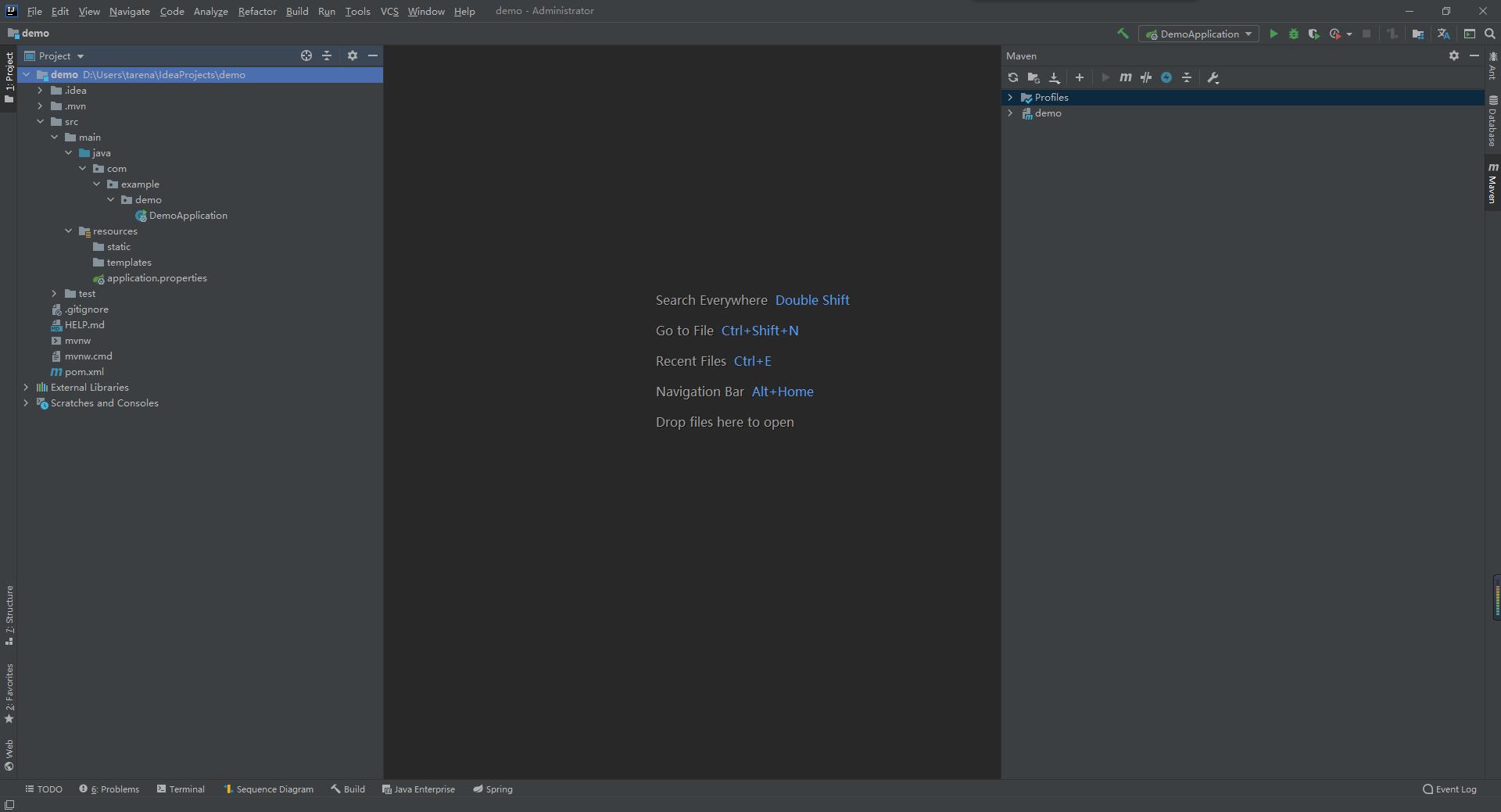This screenshot has height=812, width=1501.
Task: Collapse all nodes in the Maven panel
Action: pyautogui.click(x=1187, y=77)
